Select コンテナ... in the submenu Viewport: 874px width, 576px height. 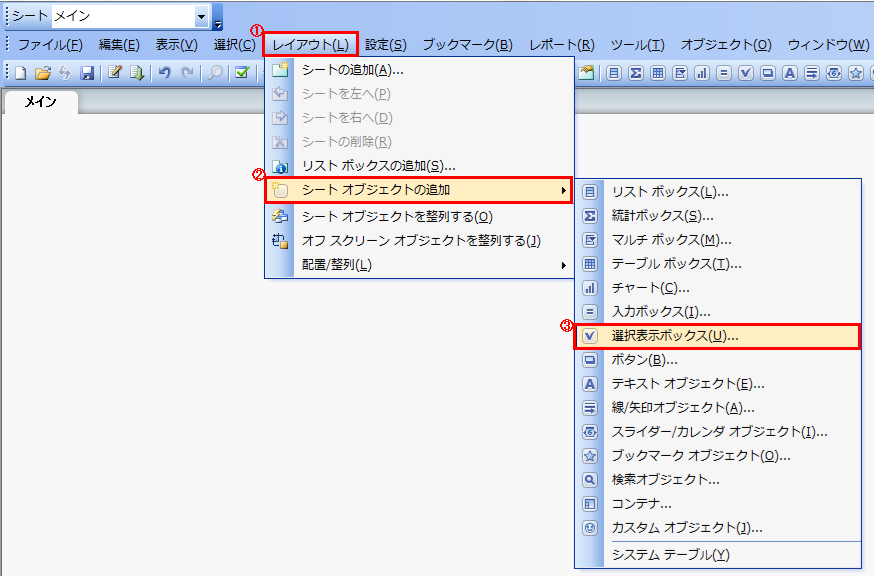click(718, 504)
